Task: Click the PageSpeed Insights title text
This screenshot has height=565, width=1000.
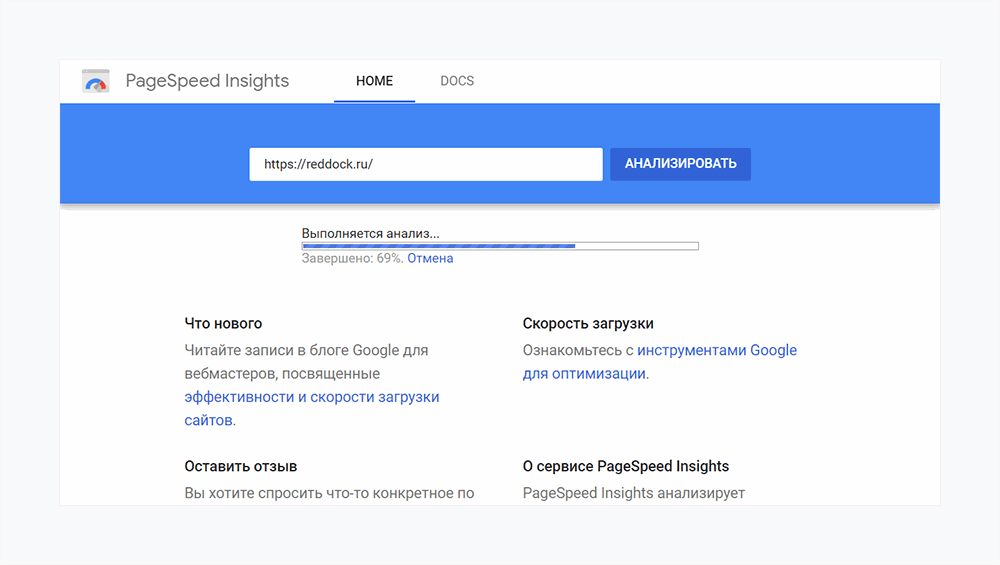Action: [x=207, y=81]
